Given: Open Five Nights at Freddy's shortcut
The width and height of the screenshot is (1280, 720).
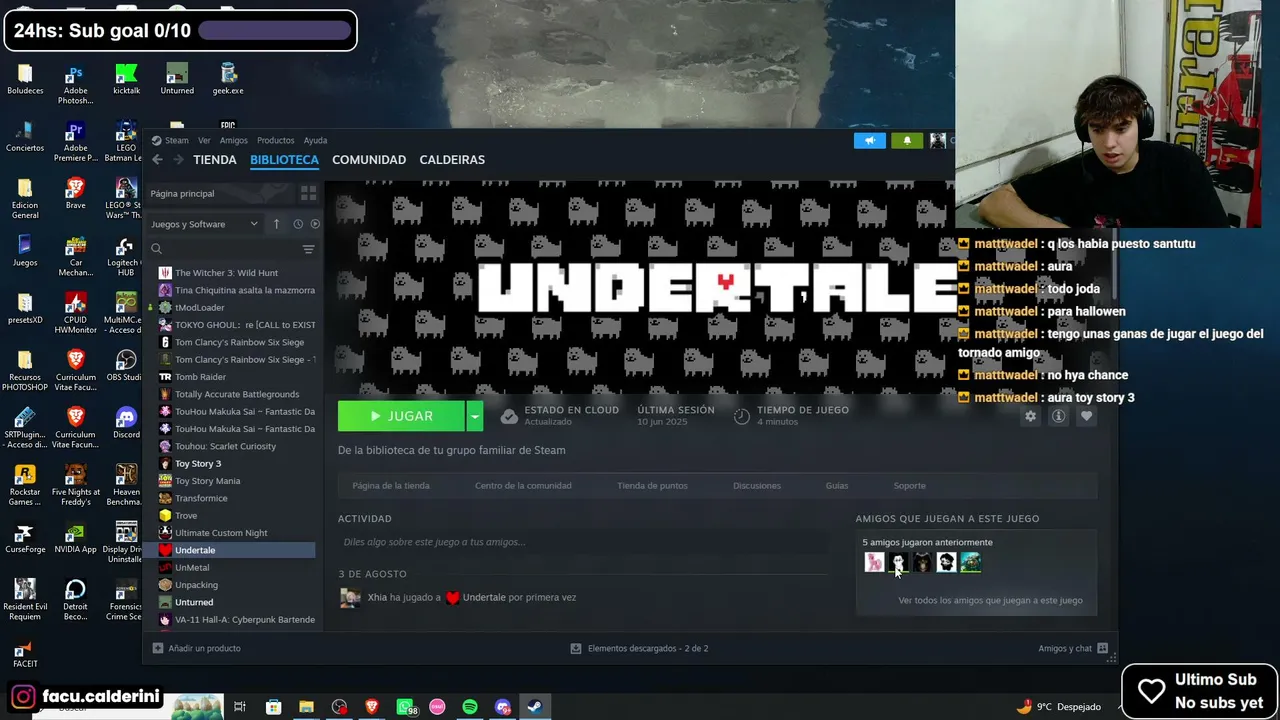Looking at the screenshot, I should click(x=75, y=485).
